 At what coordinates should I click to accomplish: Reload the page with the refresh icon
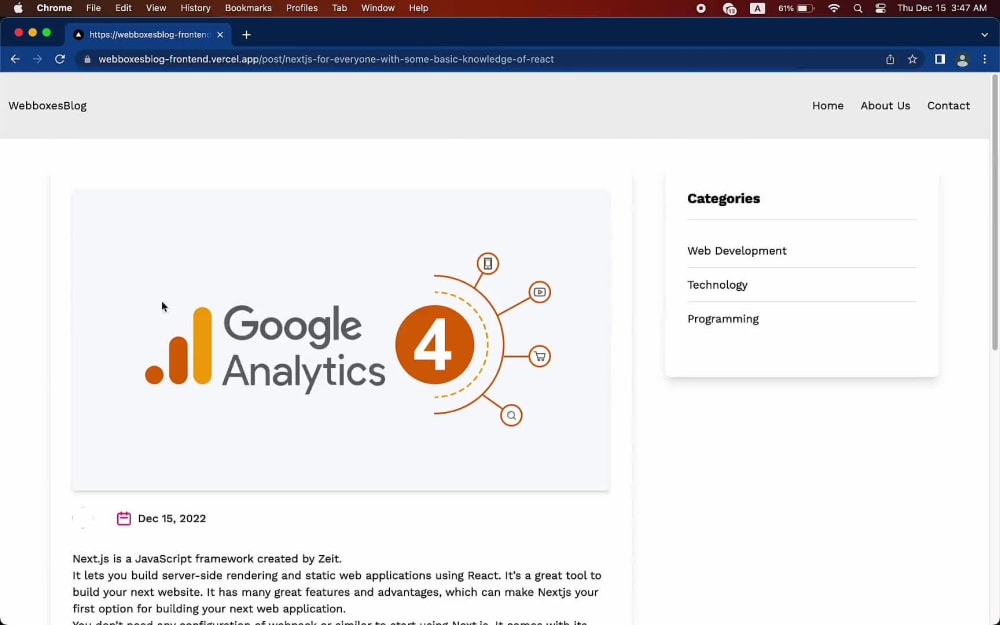[x=60, y=59]
